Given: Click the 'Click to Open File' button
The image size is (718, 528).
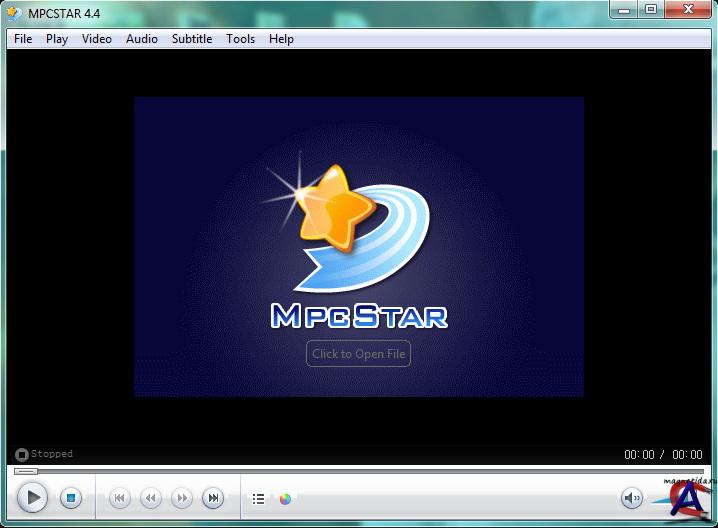Looking at the screenshot, I should pos(358,353).
